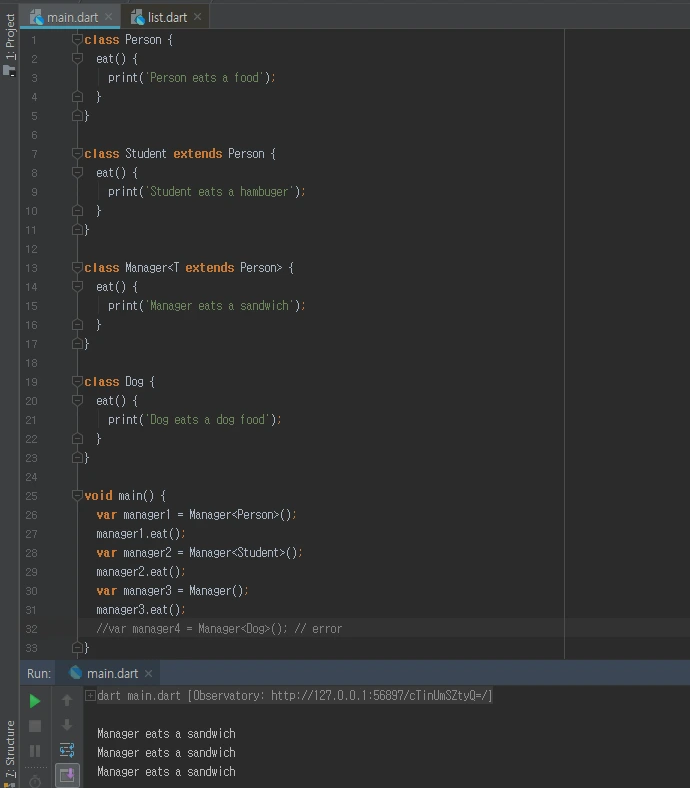Rerun main.dart with the green play button
The image size is (690, 788).
[35, 701]
